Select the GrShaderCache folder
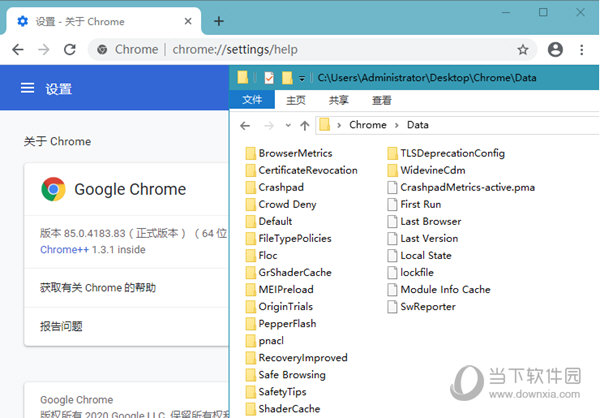600x418 pixels. click(x=289, y=273)
